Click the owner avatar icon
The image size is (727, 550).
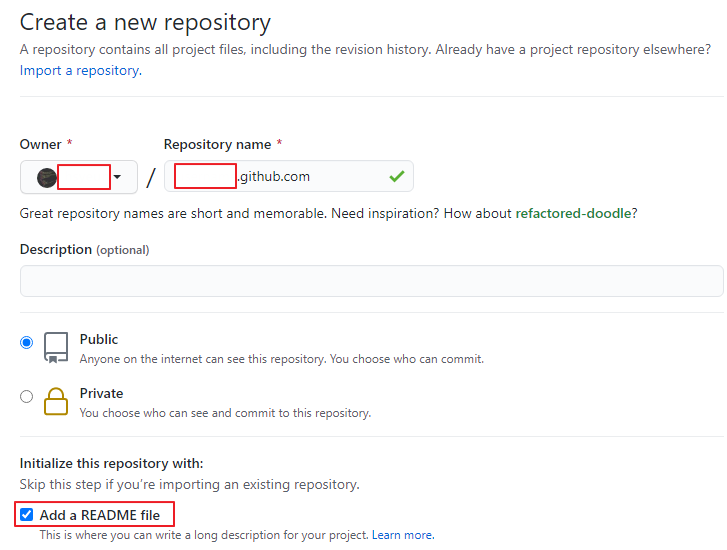(x=46, y=178)
